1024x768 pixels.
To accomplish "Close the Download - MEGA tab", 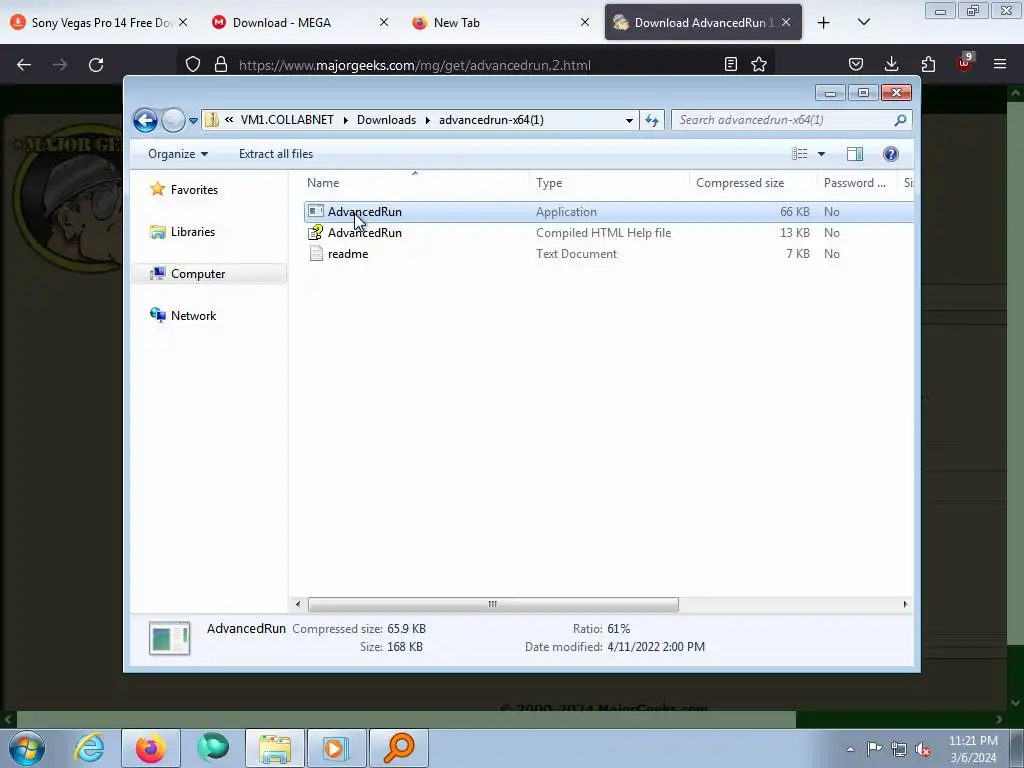I will [x=384, y=23].
